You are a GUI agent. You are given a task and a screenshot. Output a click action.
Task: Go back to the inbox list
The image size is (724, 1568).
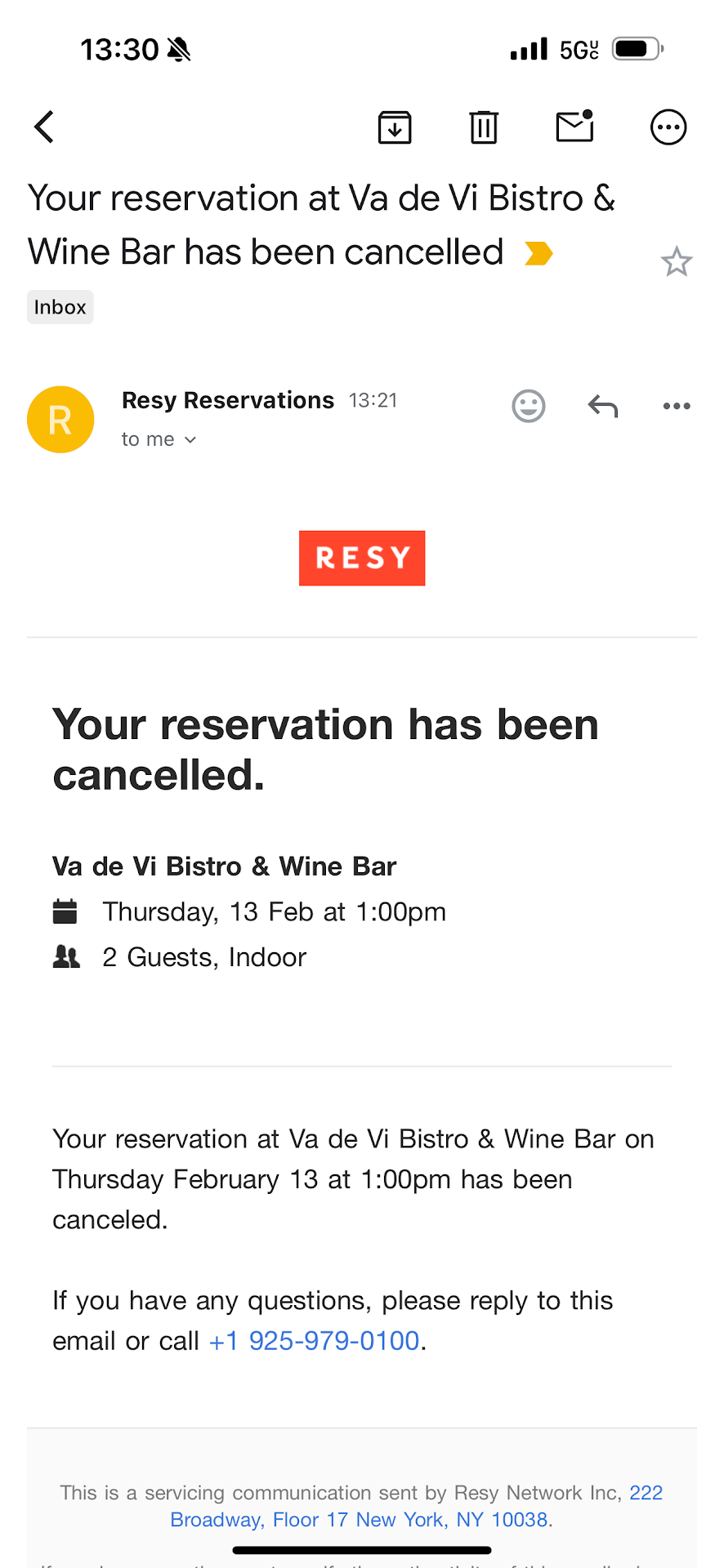pyautogui.click(x=45, y=127)
